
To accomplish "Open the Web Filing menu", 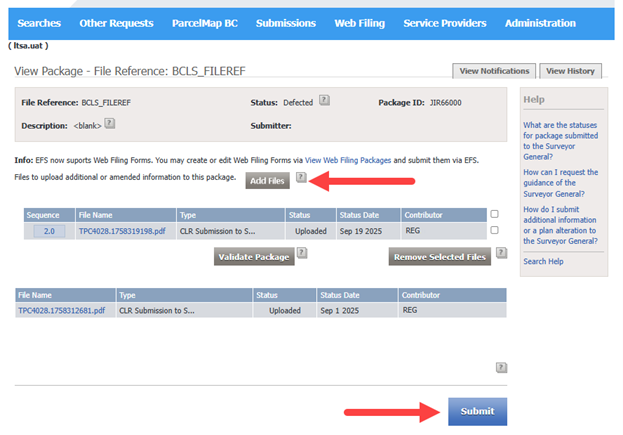I will tap(359, 23).
